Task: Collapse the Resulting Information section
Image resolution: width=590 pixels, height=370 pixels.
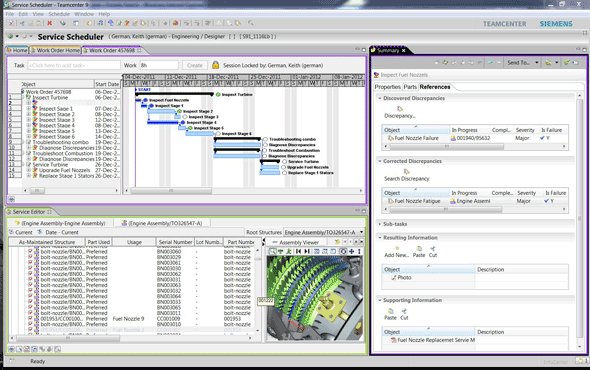Action: [380, 238]
